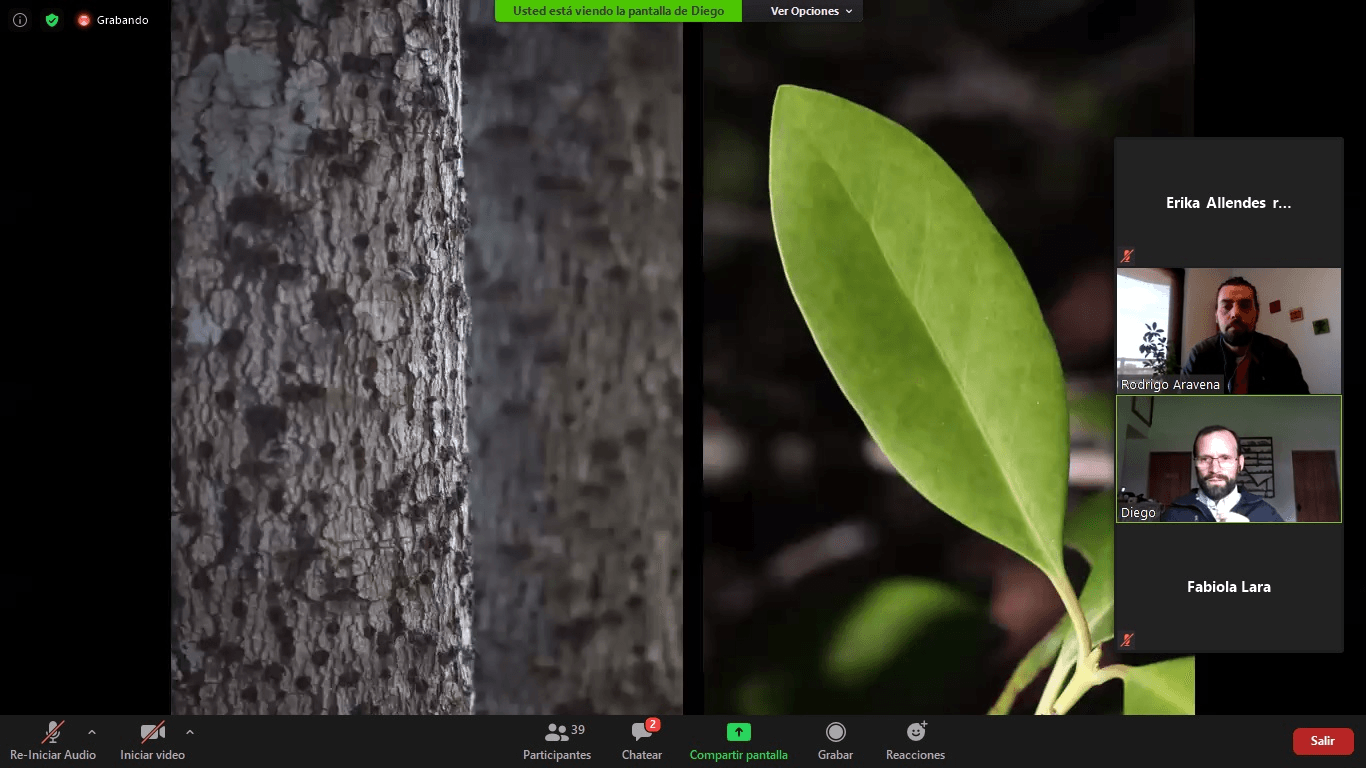
Task: Expand audio options arrow next to microphone
Action: point(92,732)
